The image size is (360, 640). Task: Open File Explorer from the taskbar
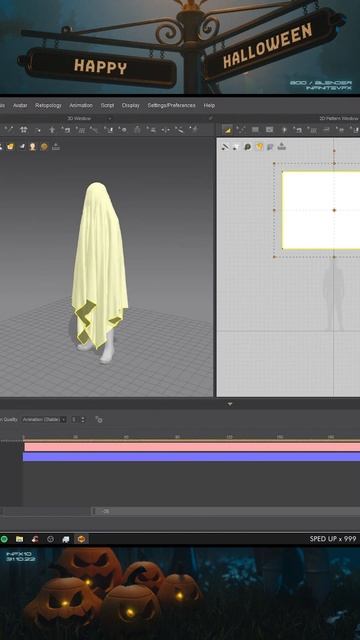point(19,539)
